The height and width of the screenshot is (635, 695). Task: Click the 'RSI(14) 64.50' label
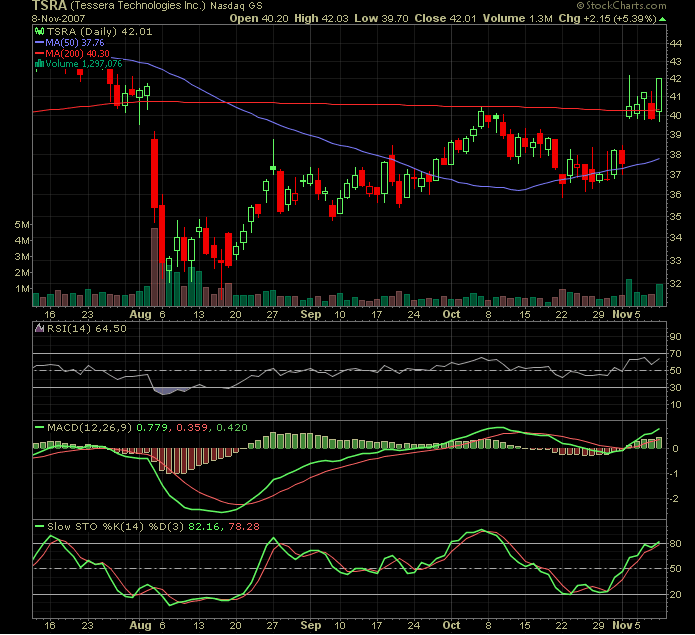(86, 328)
